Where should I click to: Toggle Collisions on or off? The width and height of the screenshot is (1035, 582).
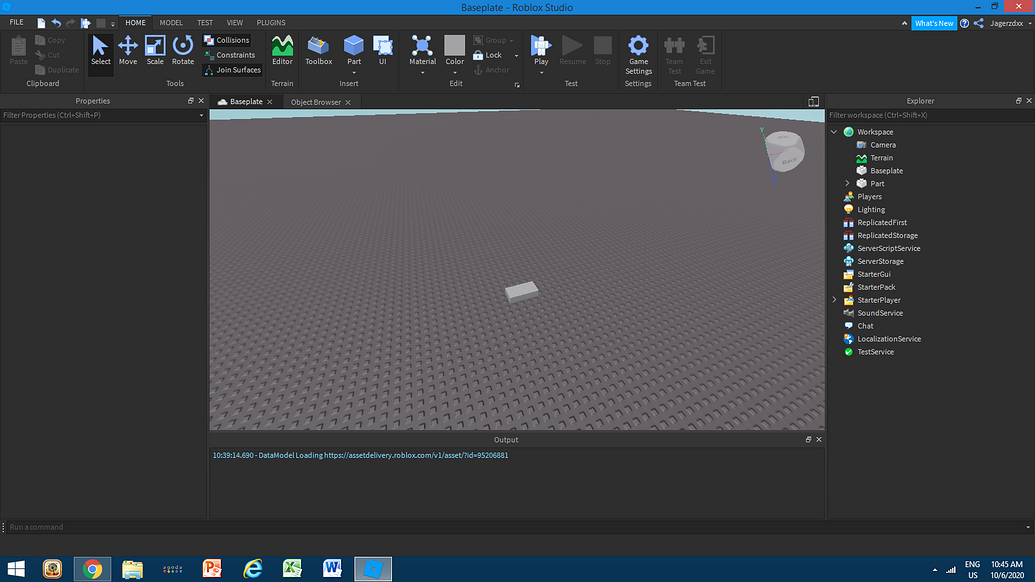pyautogui.click(x=229, y=39)
